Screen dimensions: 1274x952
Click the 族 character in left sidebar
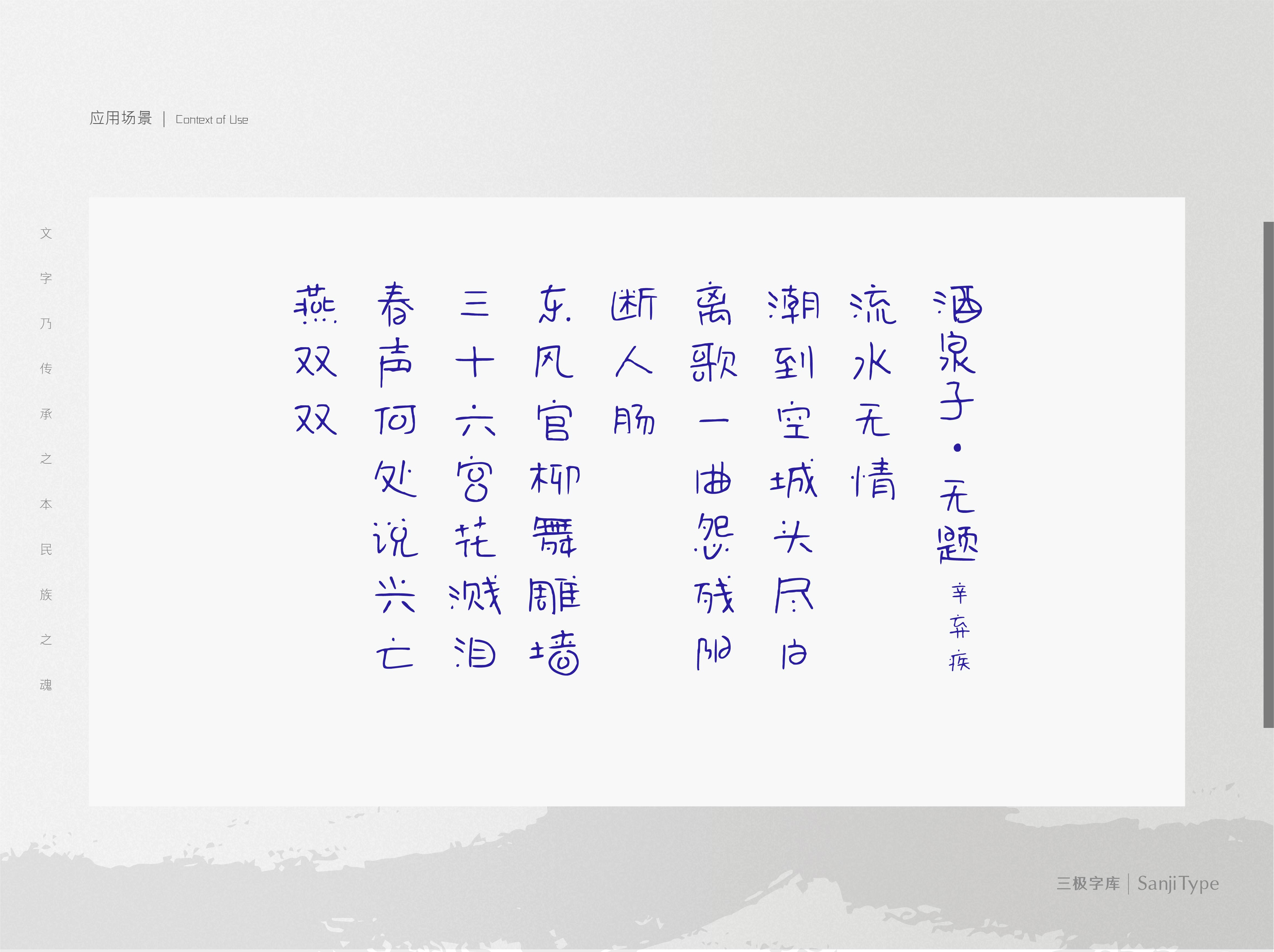tap(46, 594)
